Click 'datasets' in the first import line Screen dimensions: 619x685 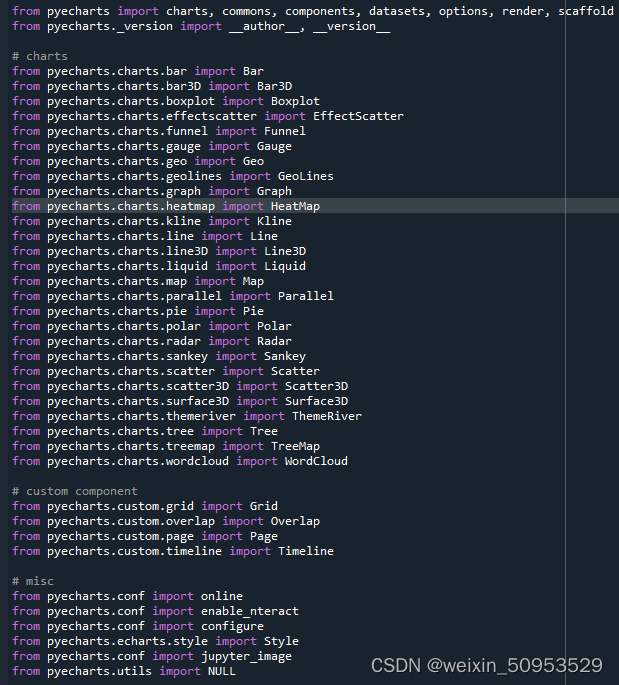point(397,11)
